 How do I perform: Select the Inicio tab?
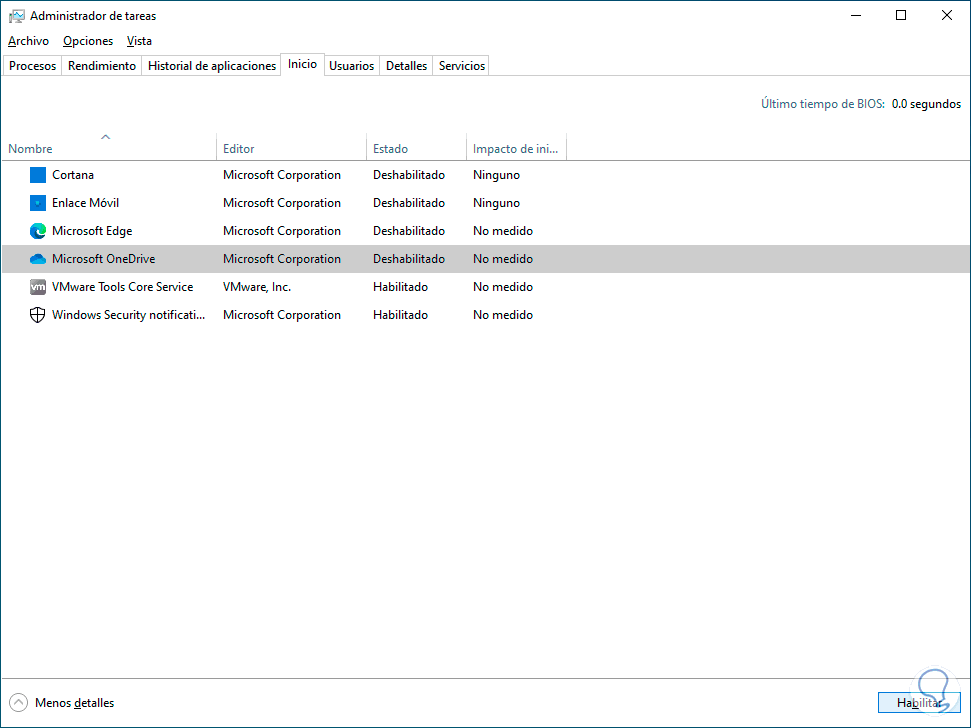[302, 64]
